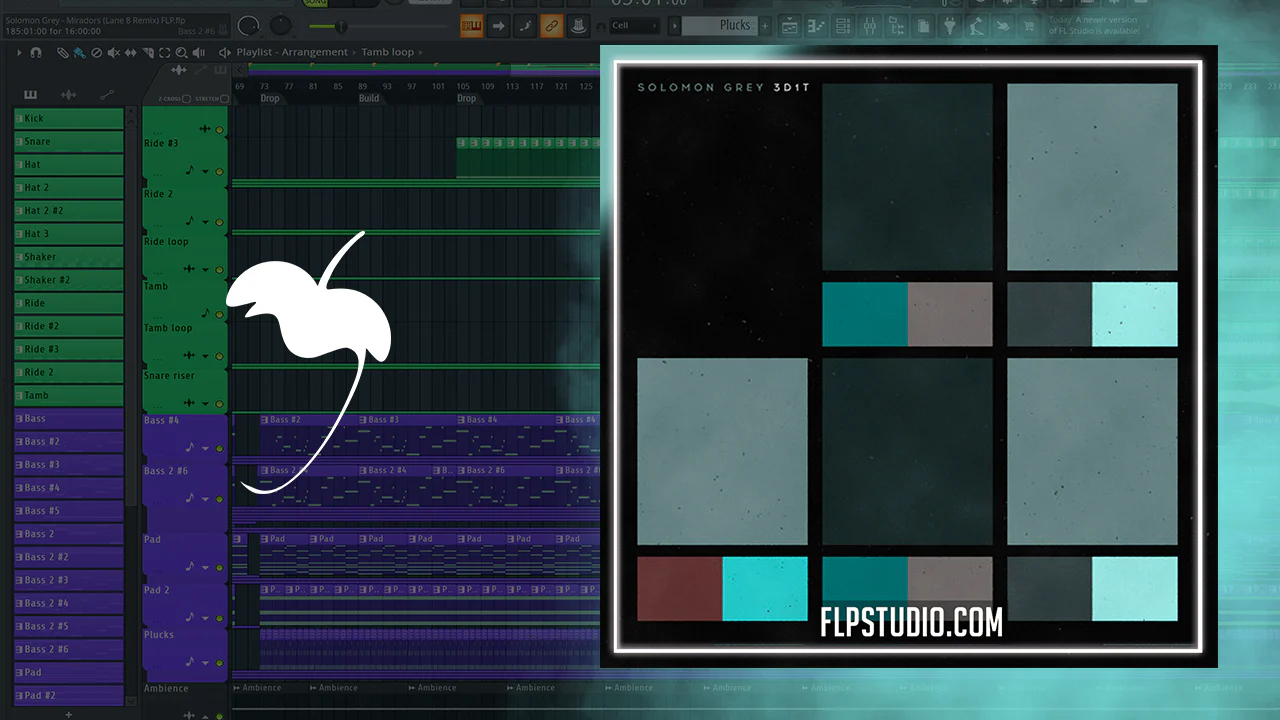Click the Tamb loop breadcrumb
Image resolution: width=1280 pixels, height=720 pixels.
pyautogui.click(x=387, y=52)
